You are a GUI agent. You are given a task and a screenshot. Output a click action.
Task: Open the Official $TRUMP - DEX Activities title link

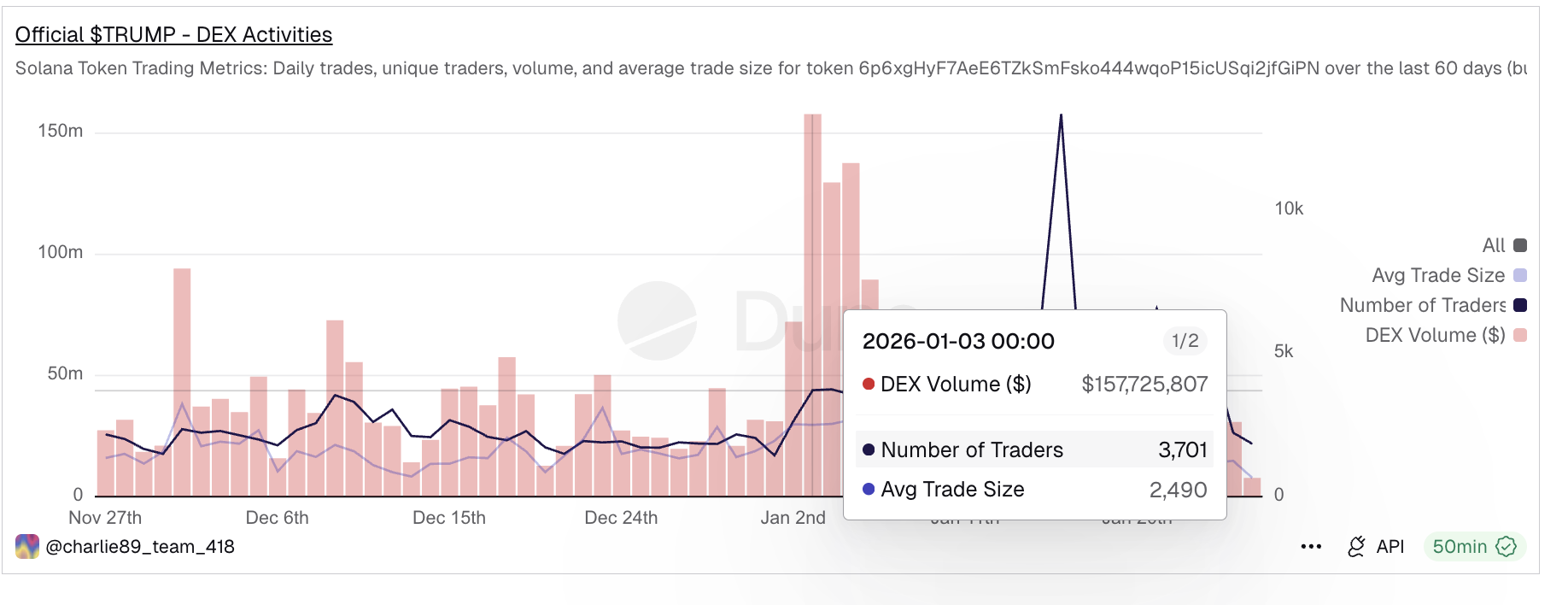pos(173,35)
